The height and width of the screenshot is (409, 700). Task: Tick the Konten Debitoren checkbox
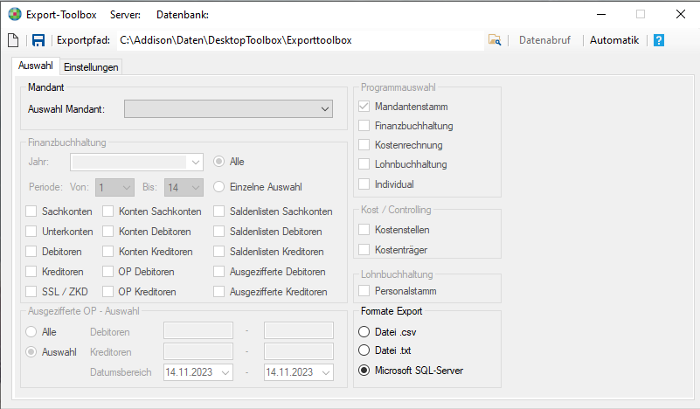point(108,231)
